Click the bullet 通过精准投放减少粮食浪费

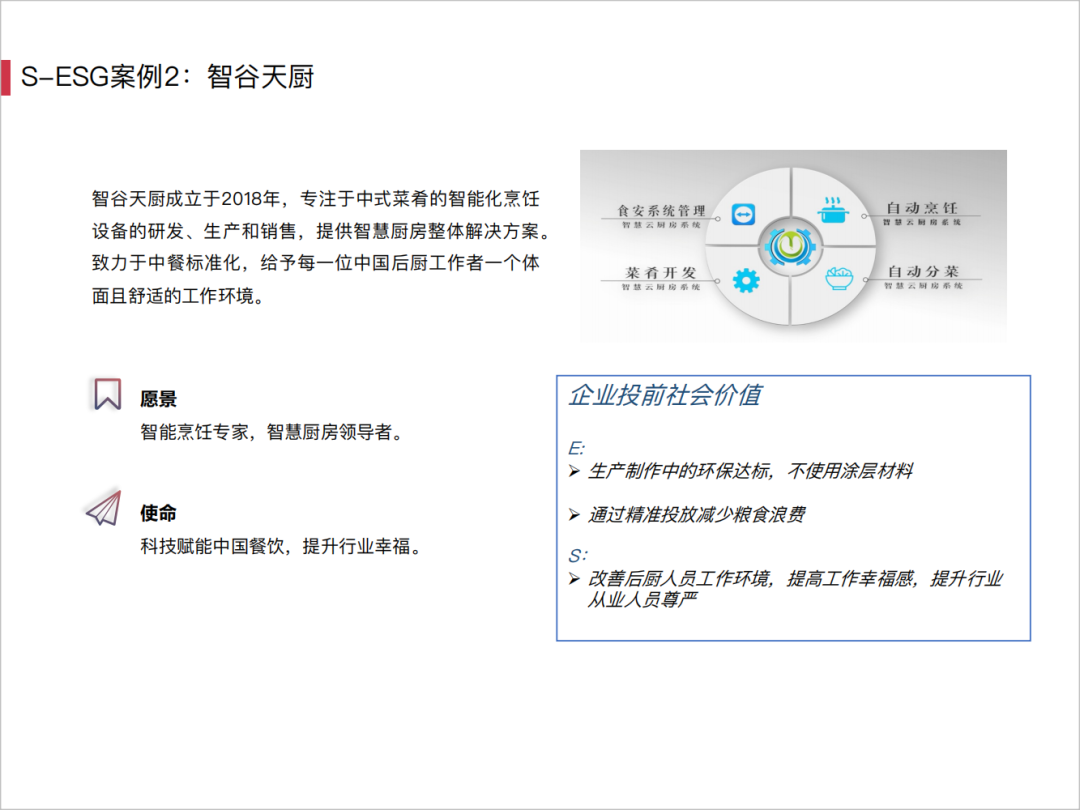tap(696, 515)
